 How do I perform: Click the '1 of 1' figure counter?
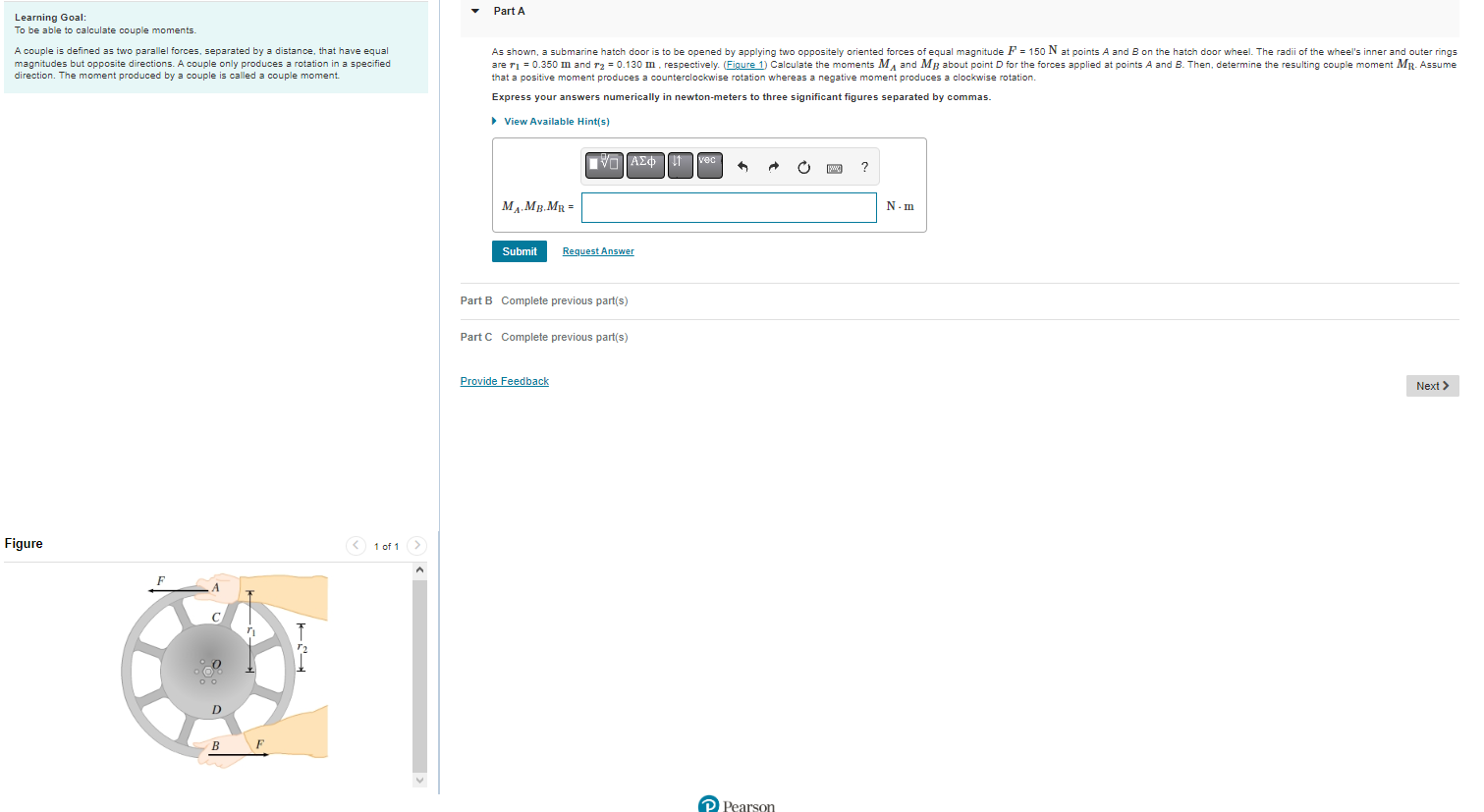(x=386, y=546)
